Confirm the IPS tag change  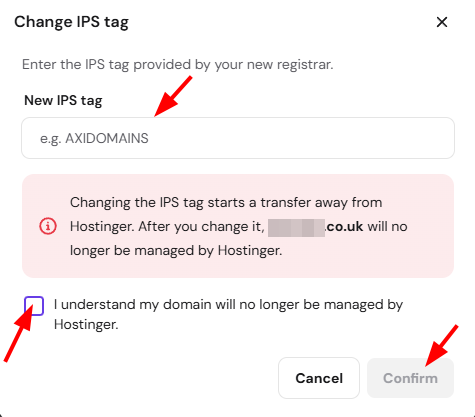[410, 378]
